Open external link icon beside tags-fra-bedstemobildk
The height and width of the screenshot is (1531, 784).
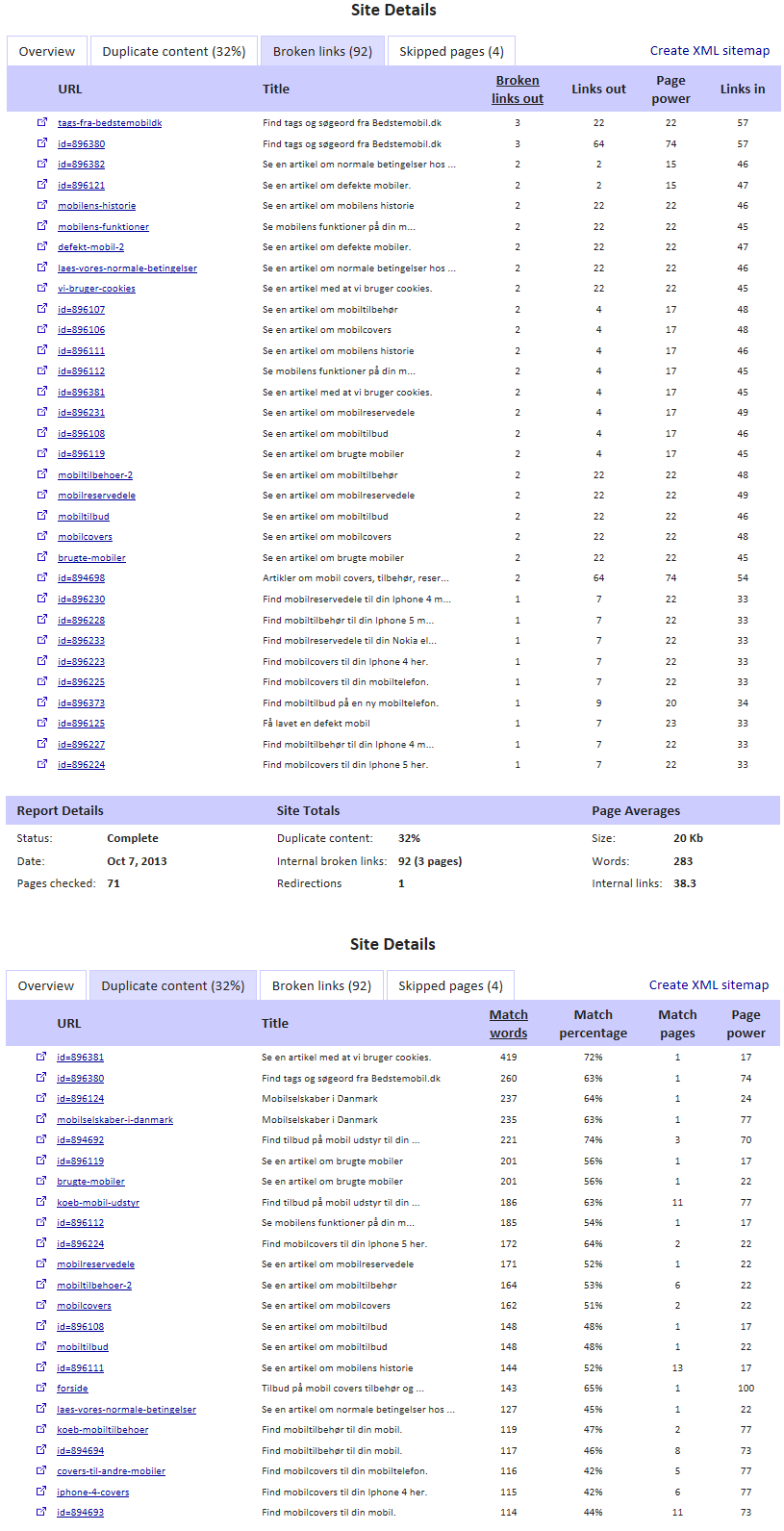click(42, 122)
